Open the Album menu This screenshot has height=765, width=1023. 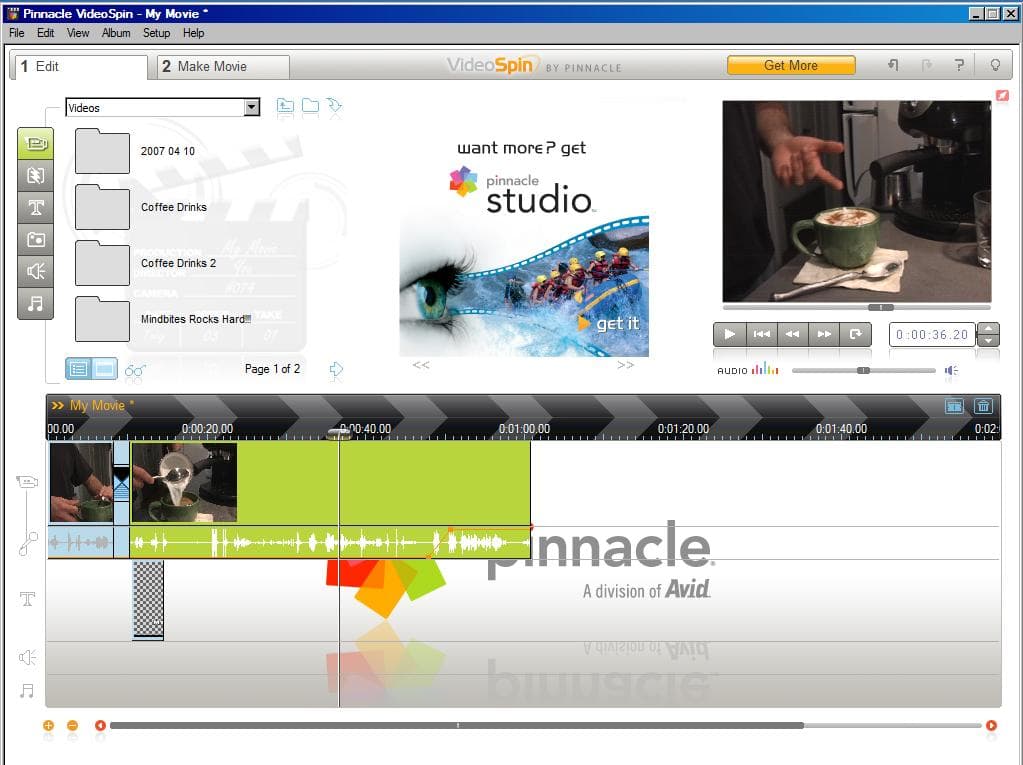click(x=116, y=33)
